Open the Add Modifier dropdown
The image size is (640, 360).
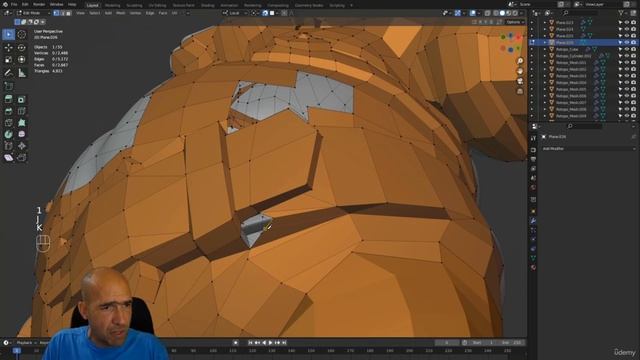[x=589, y=149]
